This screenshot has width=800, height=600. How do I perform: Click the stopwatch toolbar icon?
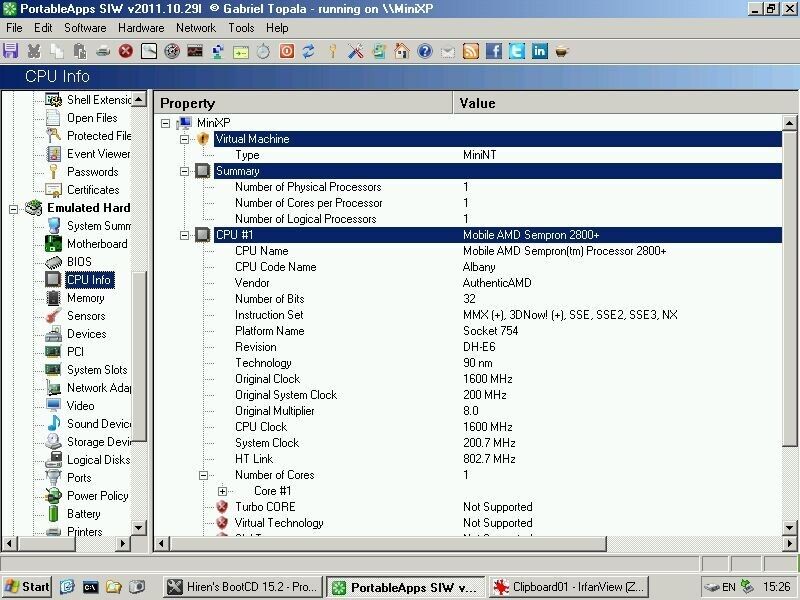pos(263,51)
